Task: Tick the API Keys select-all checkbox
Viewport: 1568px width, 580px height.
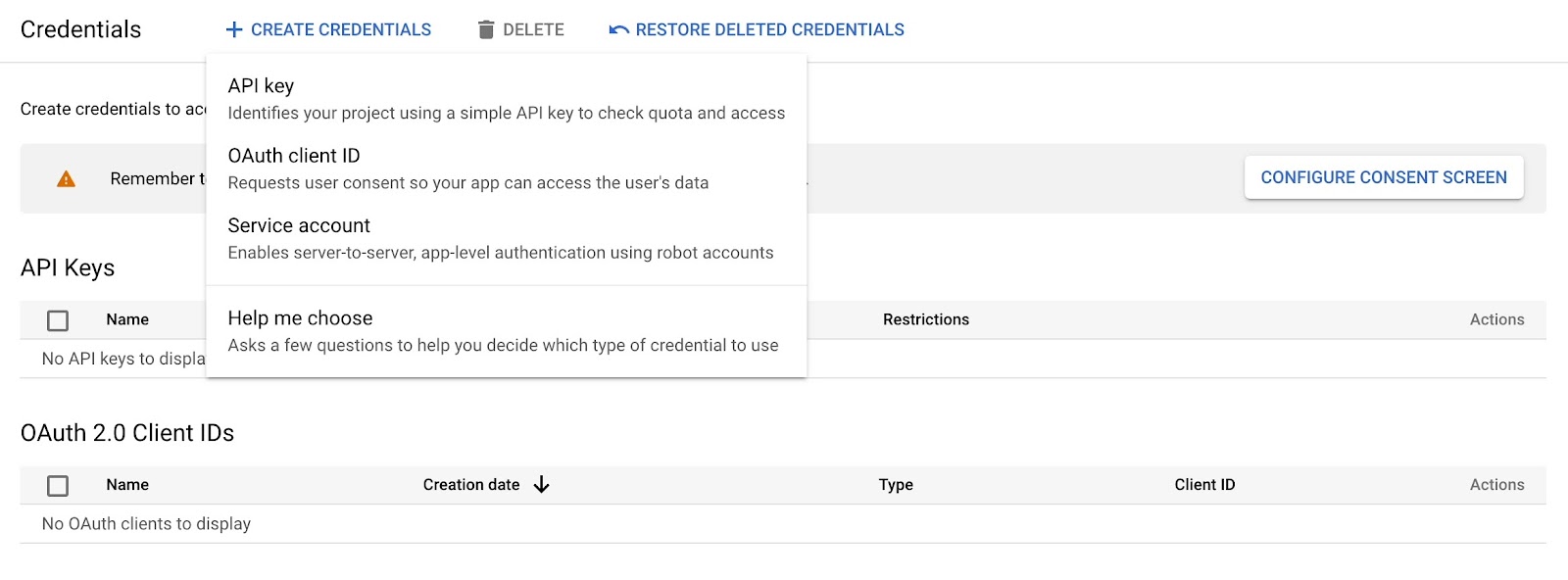Action: (x=58, y=320)
